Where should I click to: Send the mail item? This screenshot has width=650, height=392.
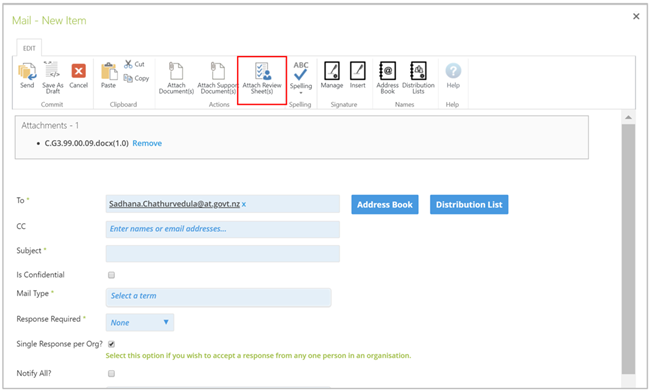tap(27, 75)
